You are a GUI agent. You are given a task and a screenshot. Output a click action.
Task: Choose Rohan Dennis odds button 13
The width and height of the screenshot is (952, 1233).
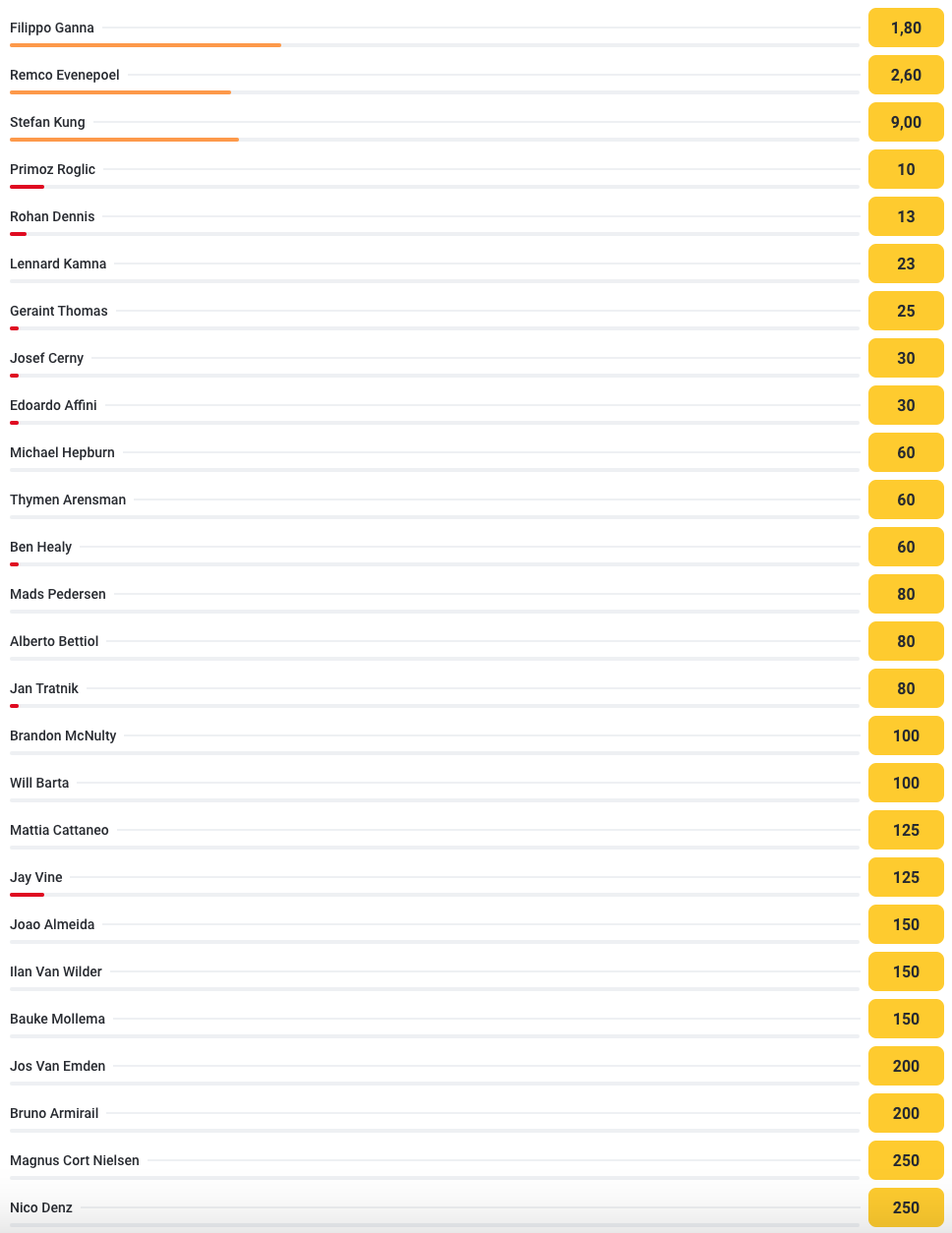(x=906, y=216)
